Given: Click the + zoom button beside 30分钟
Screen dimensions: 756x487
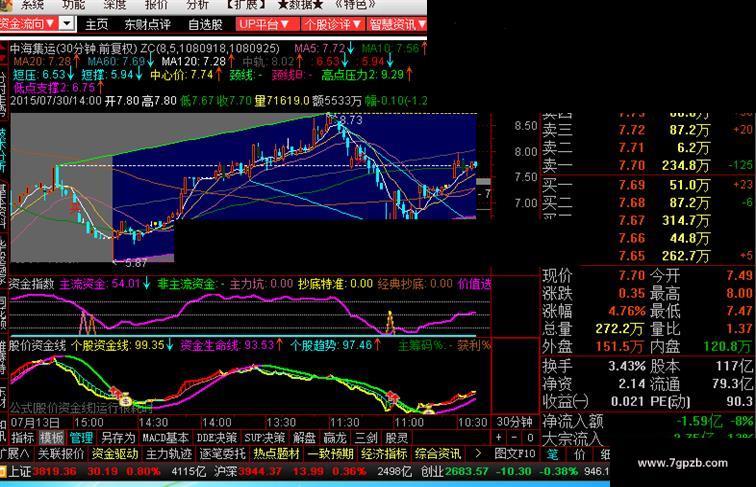Looking at the screenshot, I should [x=499, y=437].
